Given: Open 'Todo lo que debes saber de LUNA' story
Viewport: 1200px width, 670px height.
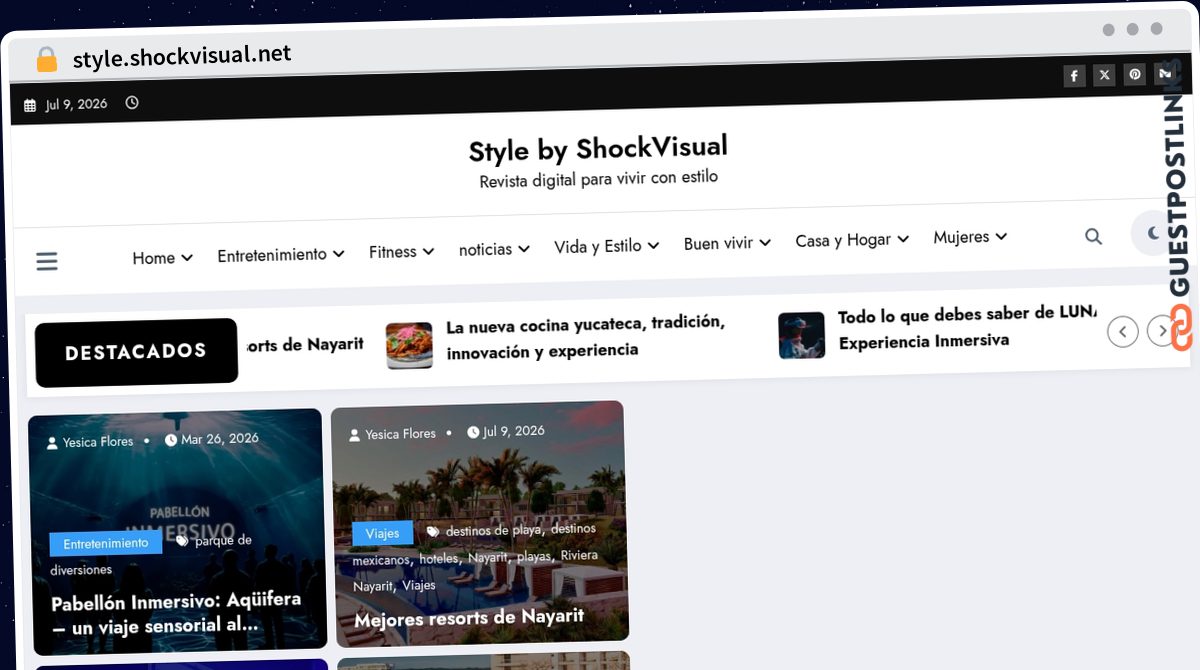Looking at the screenshot, I should point(967,327).
